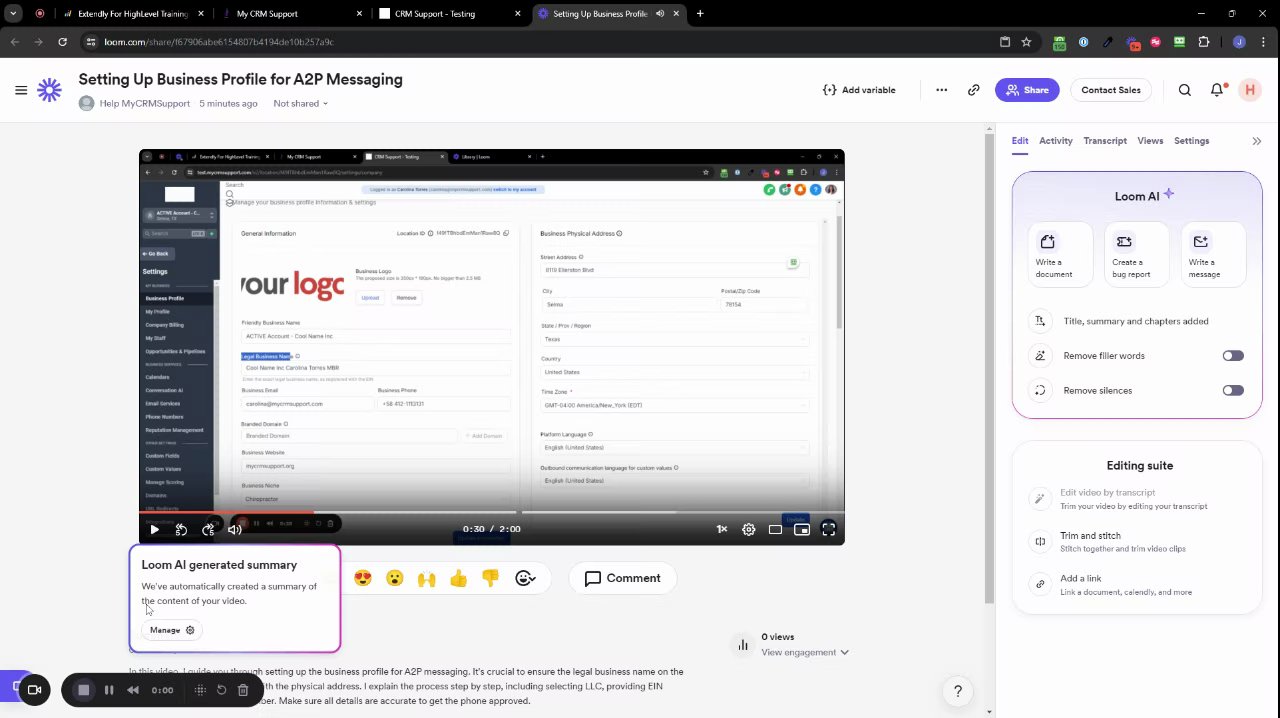
Task: Click the camera bubble button
Action: pyautogui.click(x=34, y=690)
